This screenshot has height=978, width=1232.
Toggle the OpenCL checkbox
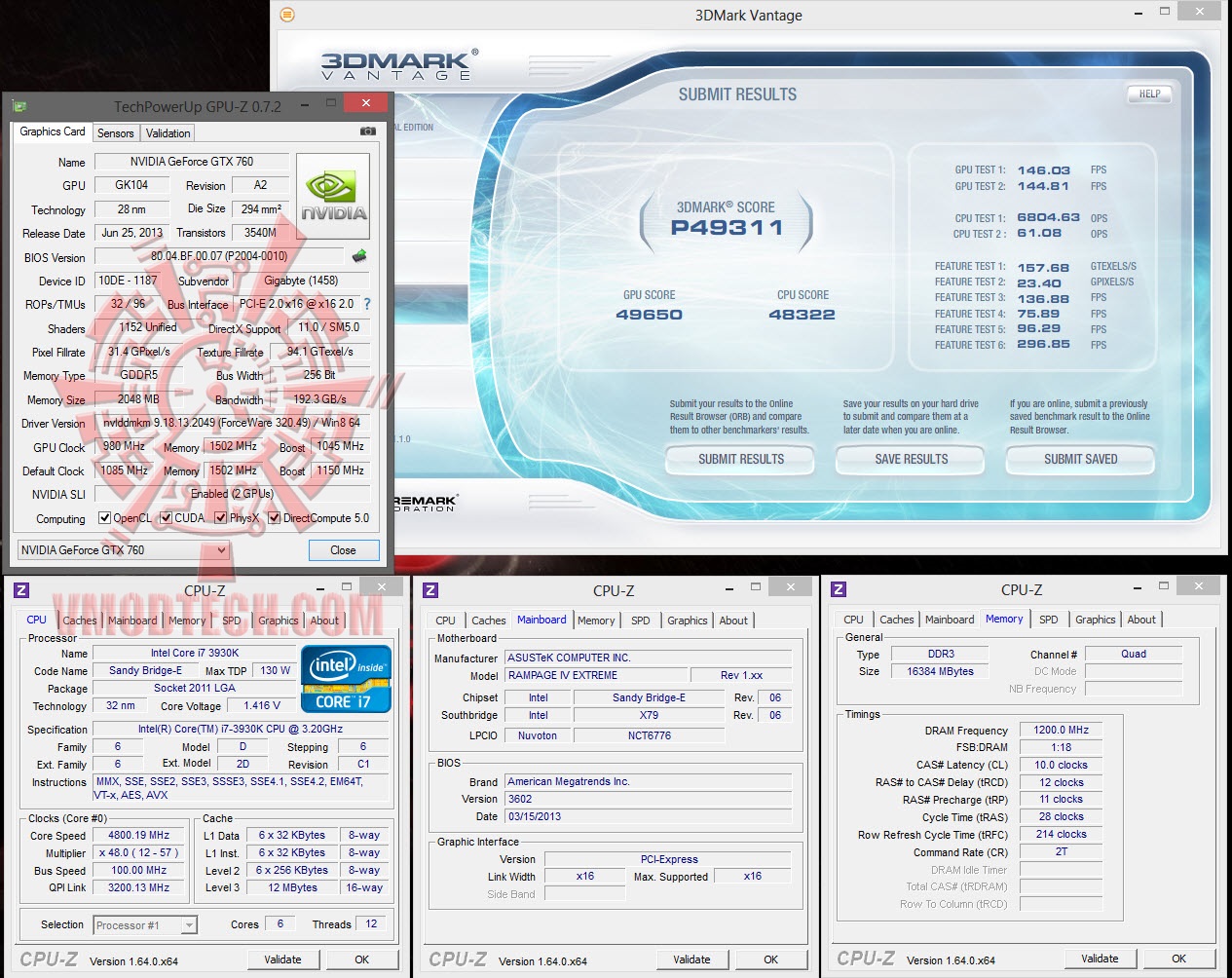(x=105, y=518)
